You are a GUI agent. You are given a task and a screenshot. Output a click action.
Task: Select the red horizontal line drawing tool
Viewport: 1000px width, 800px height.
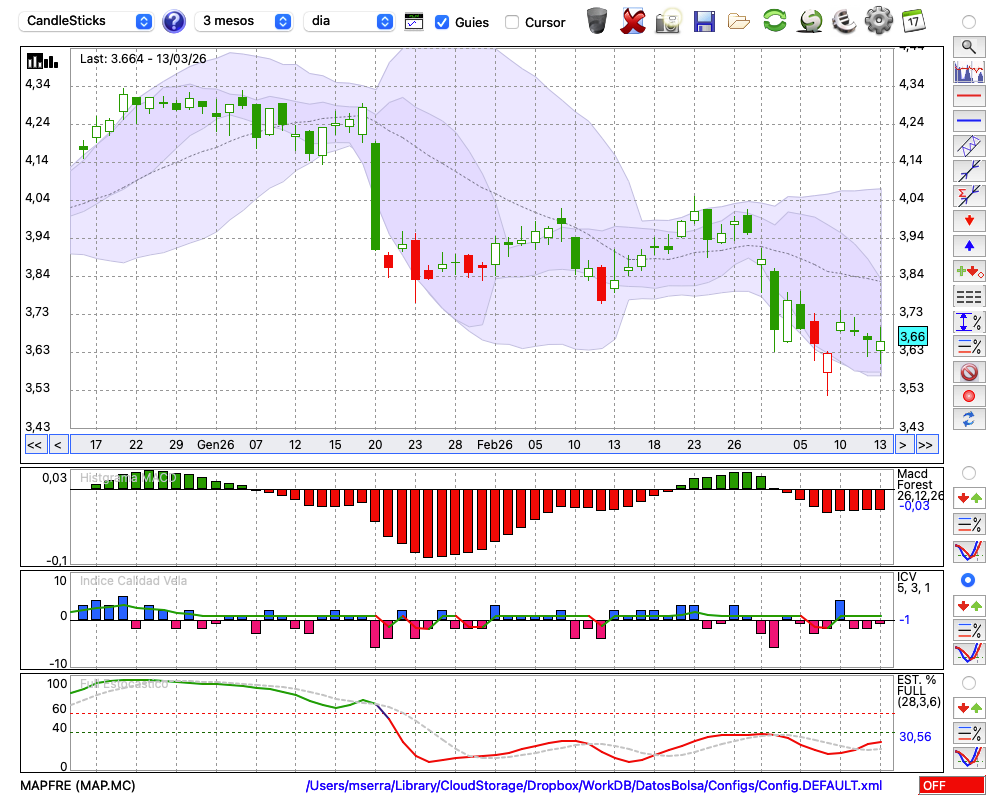(968, 97)
